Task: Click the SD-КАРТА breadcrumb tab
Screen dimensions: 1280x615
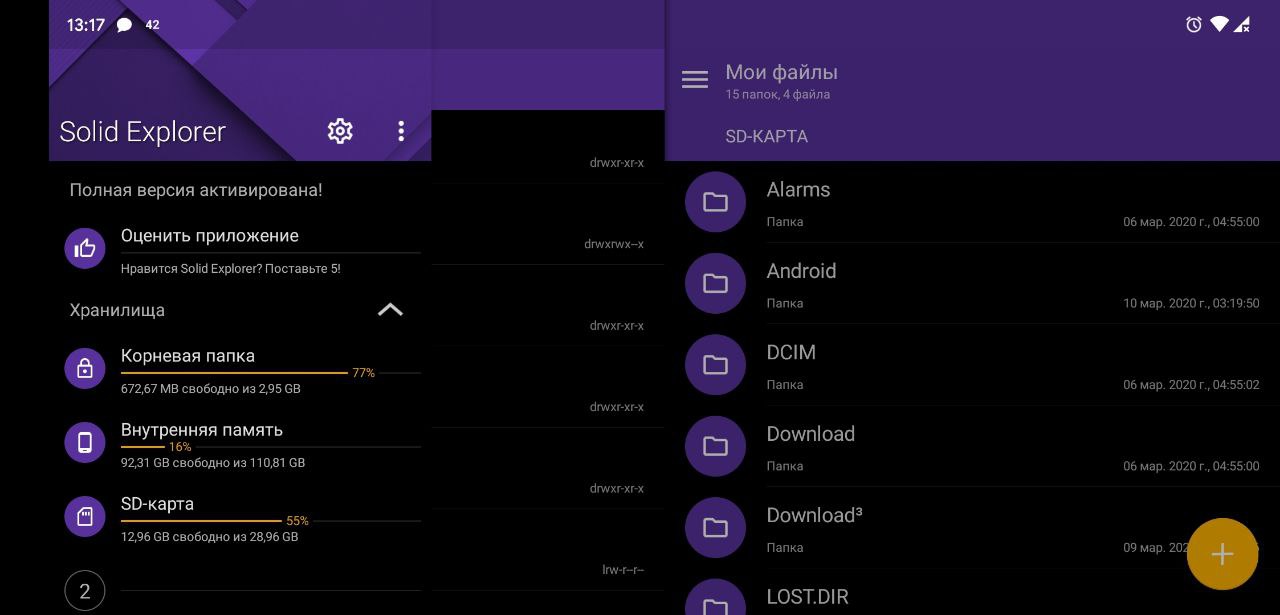Action: [x=766, y=136]
